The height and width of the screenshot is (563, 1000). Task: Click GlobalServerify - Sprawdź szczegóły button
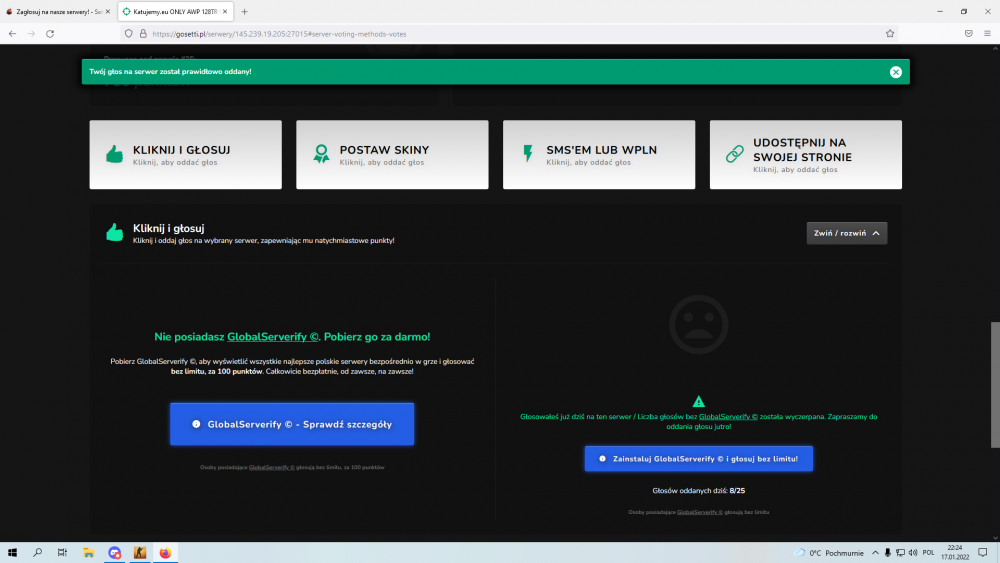click(x=292, y=424)
